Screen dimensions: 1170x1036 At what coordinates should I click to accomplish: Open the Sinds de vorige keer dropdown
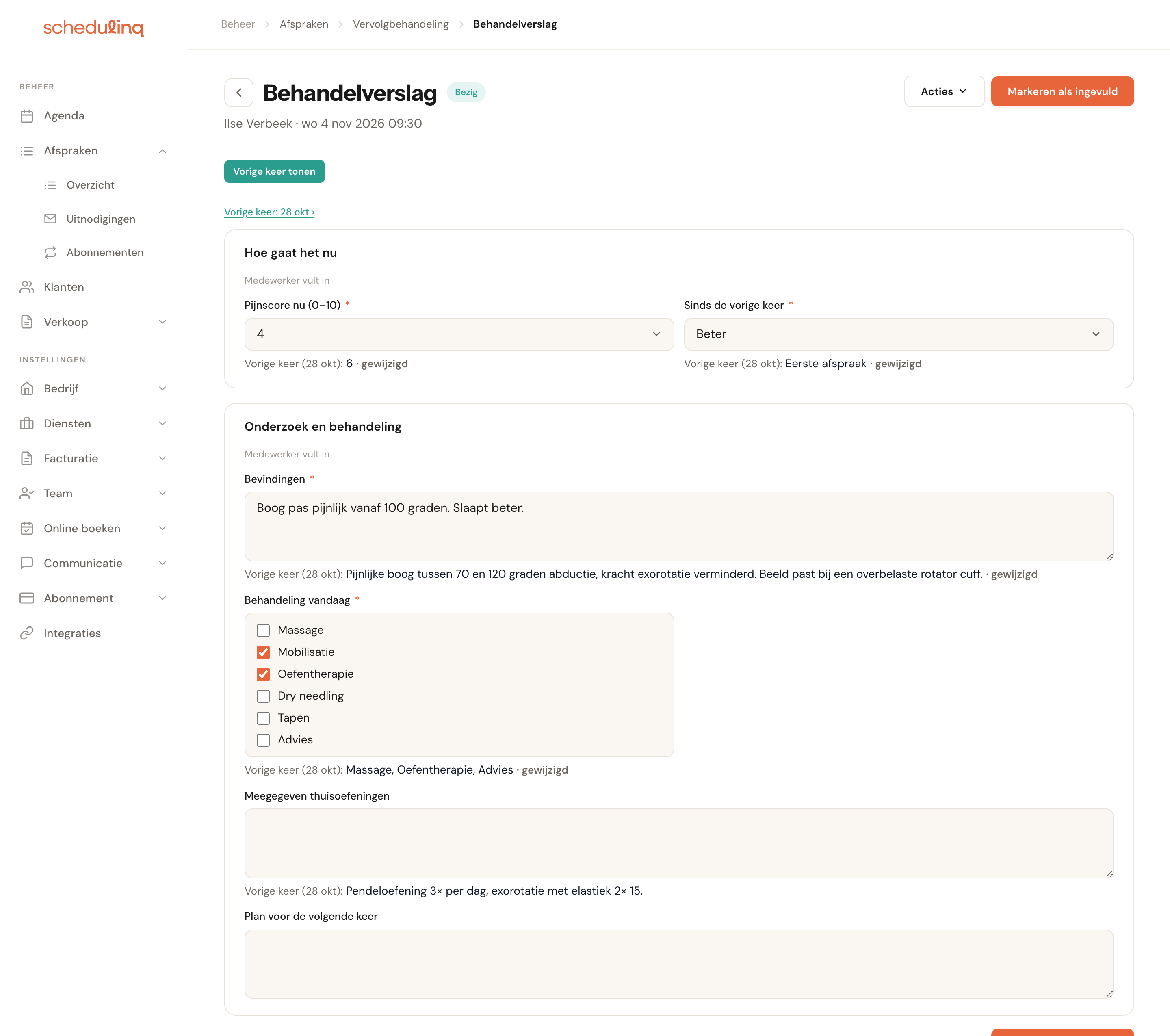click(x=899, y=334)
